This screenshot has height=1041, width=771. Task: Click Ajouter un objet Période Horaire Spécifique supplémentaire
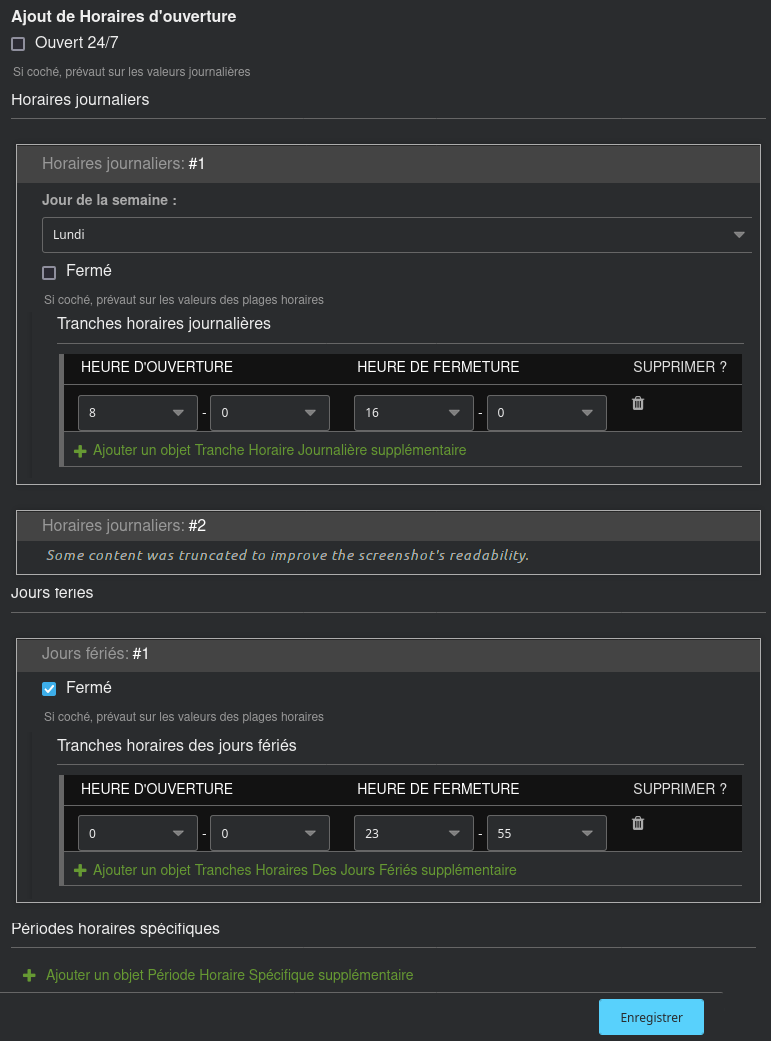(x=230, y=975)
